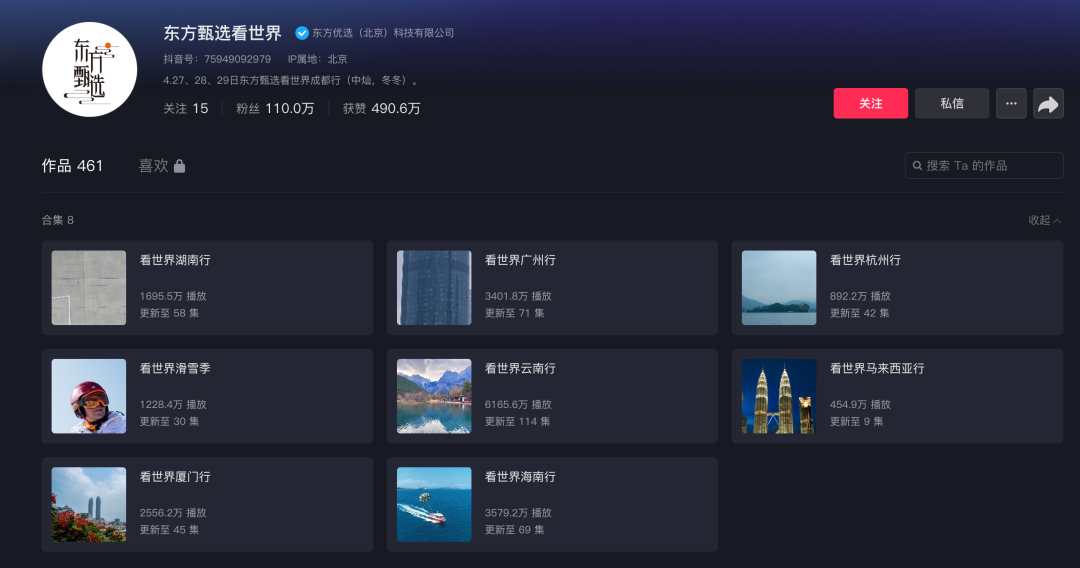Click the 6165.6万 播放 play count
Viewport: 1080px width, 568px height.
518,404
